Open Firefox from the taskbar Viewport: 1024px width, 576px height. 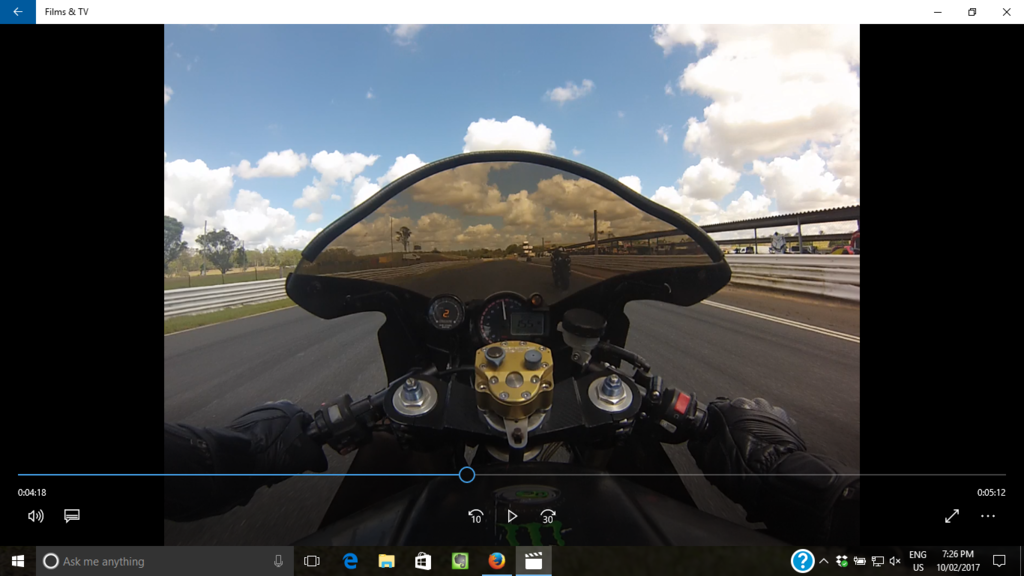point(496,561)
